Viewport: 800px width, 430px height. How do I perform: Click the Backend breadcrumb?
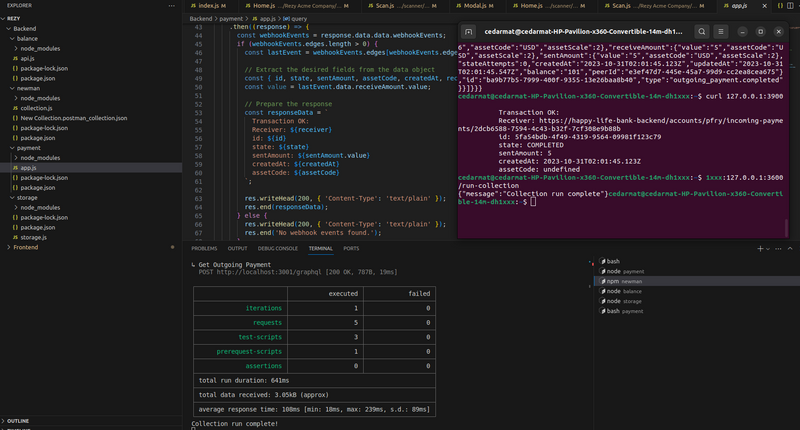click(x=201, y=19)
